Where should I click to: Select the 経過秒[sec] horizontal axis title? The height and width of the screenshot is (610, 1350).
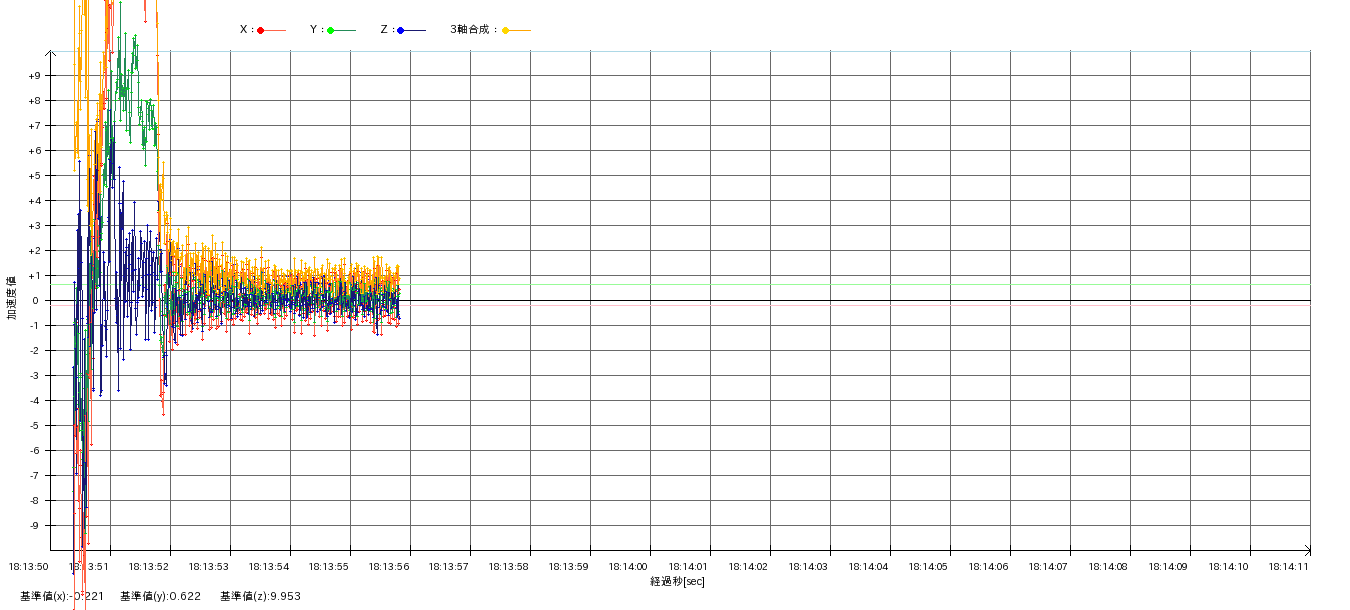point(677,581)
